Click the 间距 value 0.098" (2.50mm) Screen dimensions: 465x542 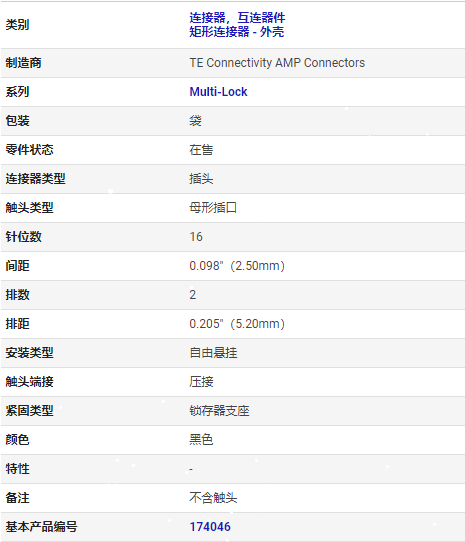237,266
